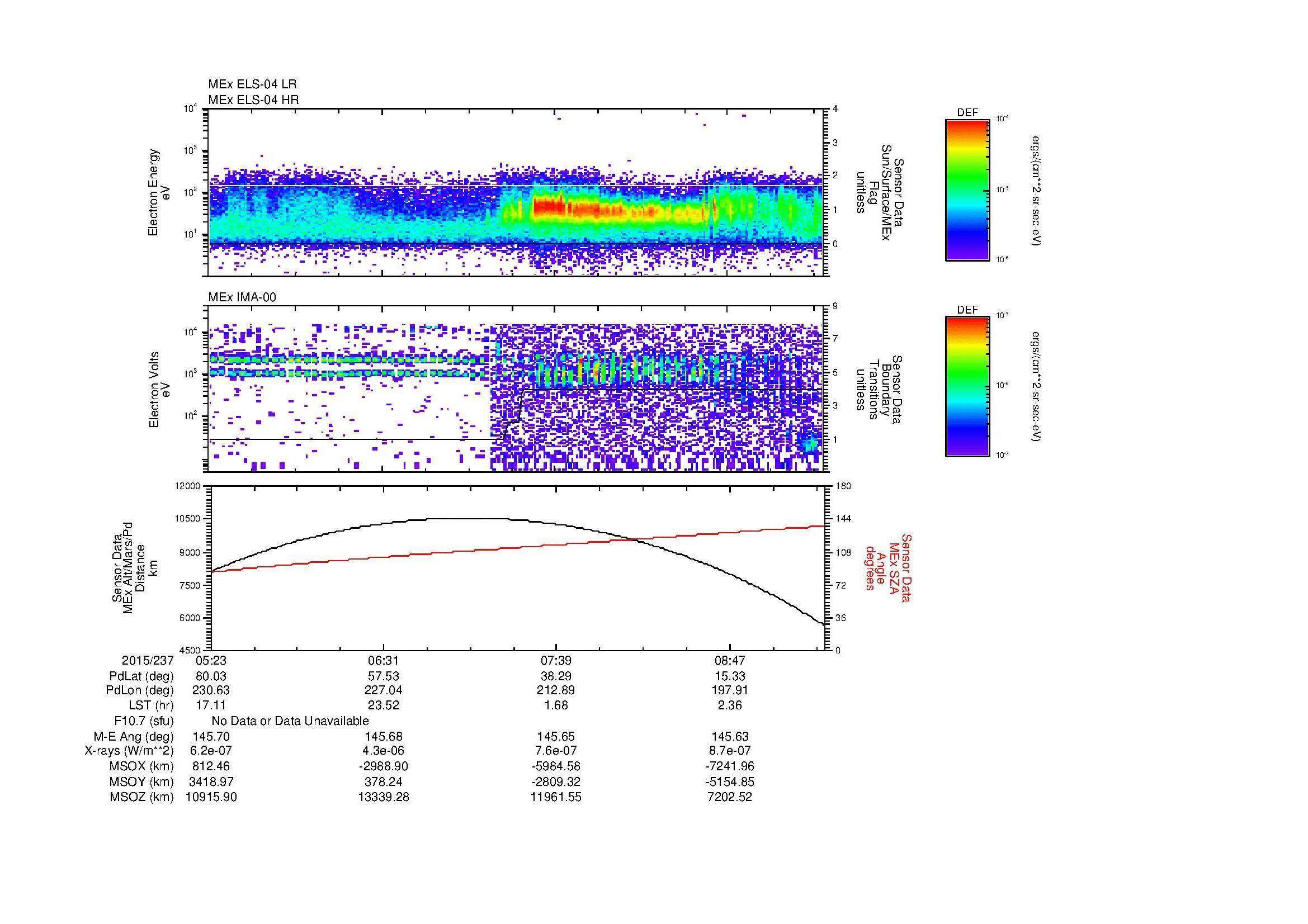Click the MSOZ value '13339.28'

[x=384, y=797]
